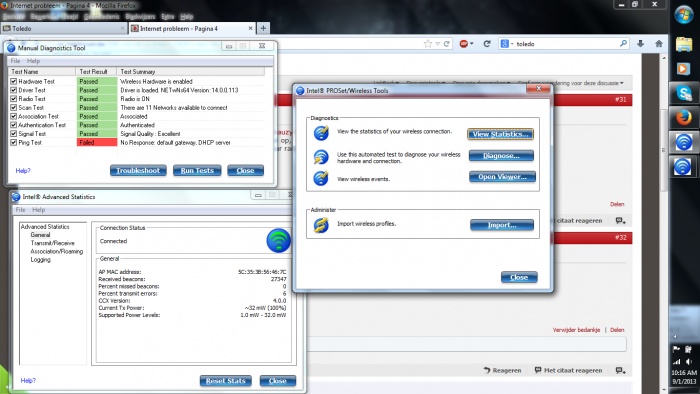Click the lowest Intel wireless taskbar icon
The height and width of the screenshot is (394, 700).
point(683,167)
